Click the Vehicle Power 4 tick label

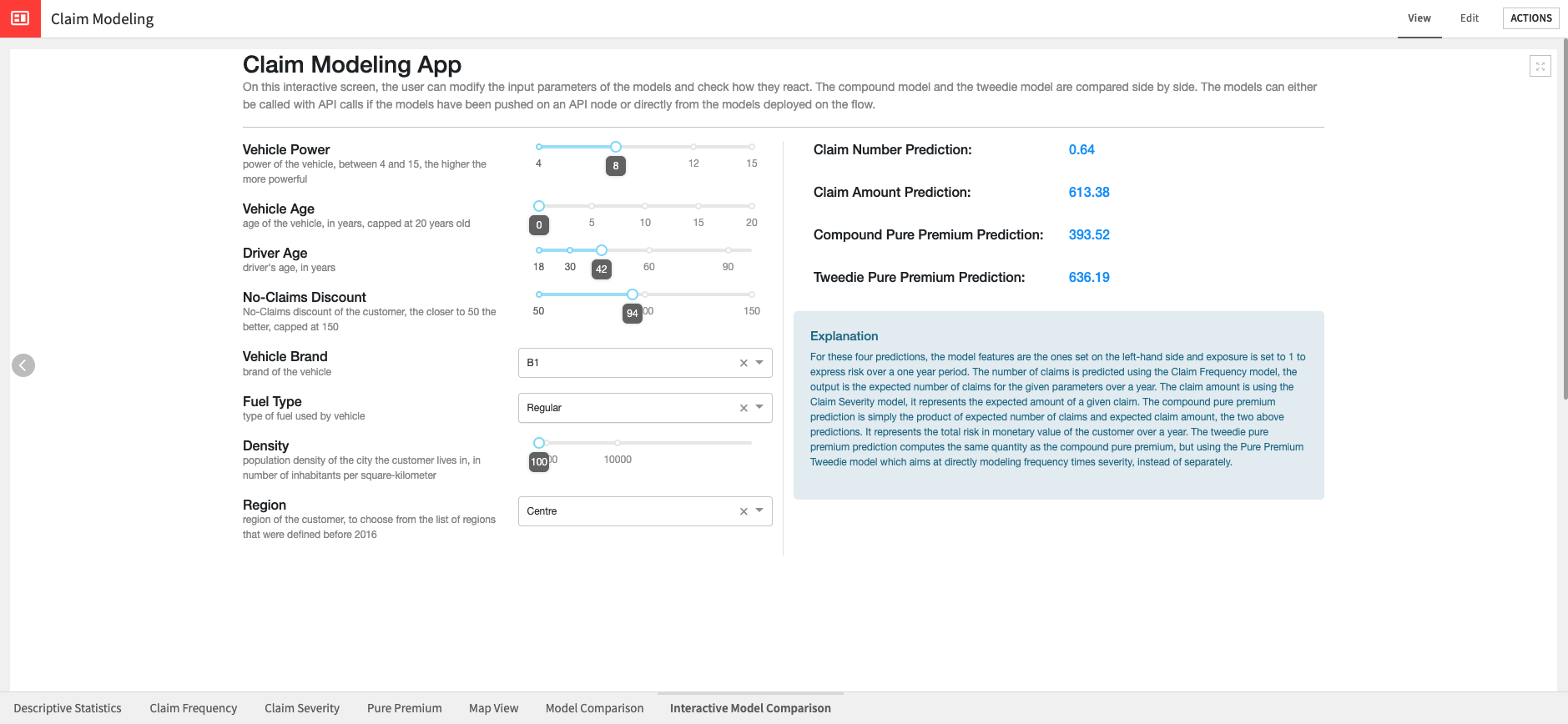click(x=538, y=163)
